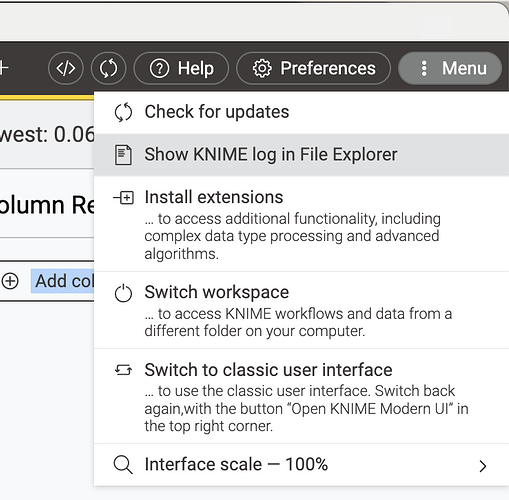Click the circled plus next to Add col

10,281
